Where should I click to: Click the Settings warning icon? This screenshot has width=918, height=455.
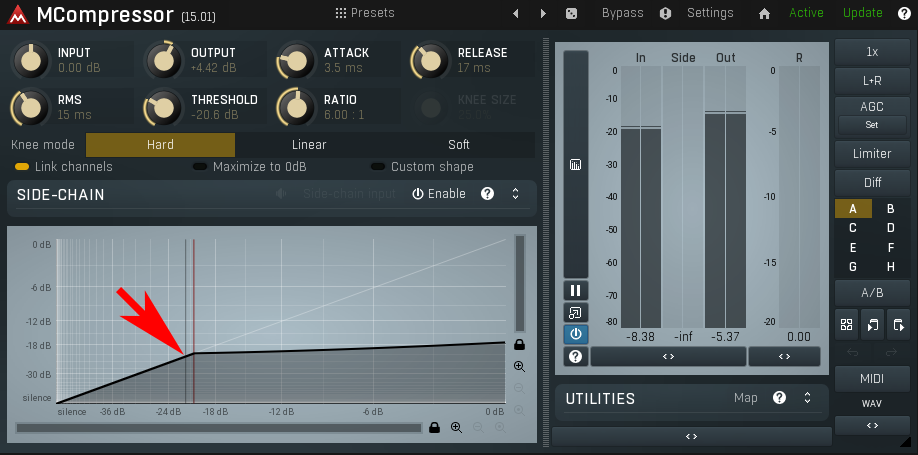[665, 13]
